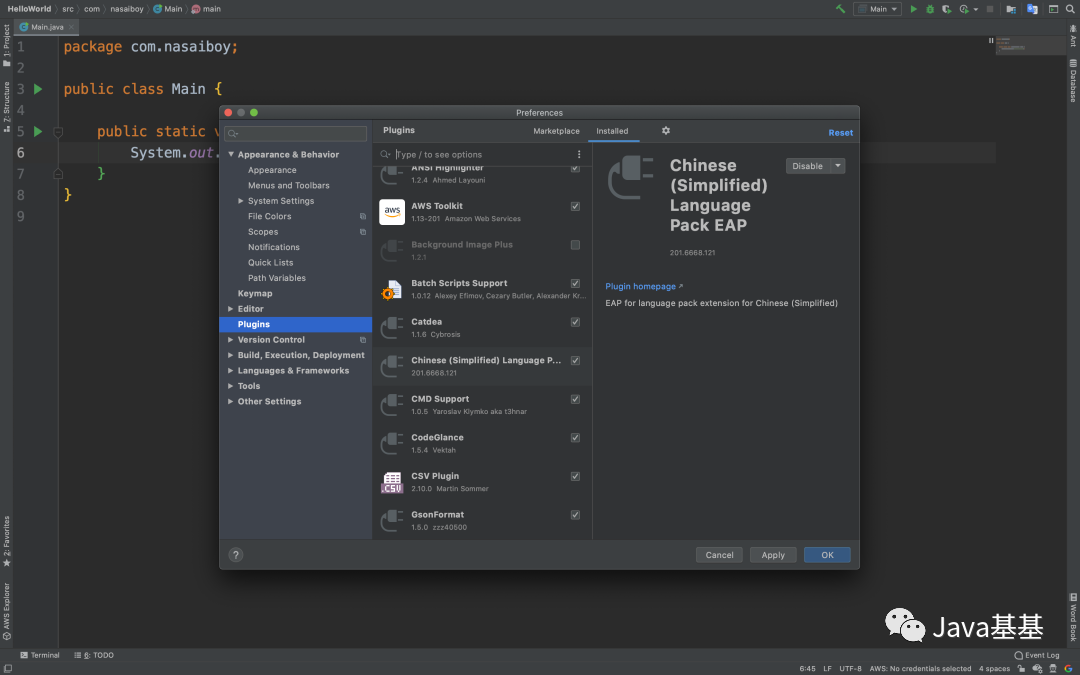
Task: Expand the Editor settings section
Action: click(x=231, y=309)
